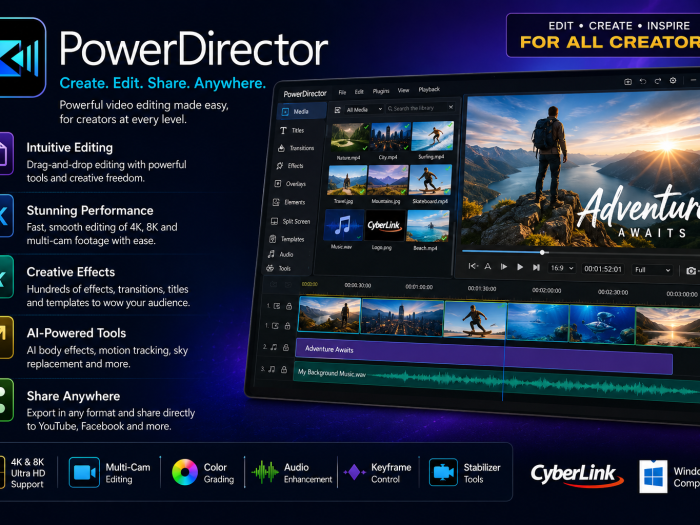The image size is (700, 525).
Task: Select the Beach.mp4 thumbnail
Action: 428,225
